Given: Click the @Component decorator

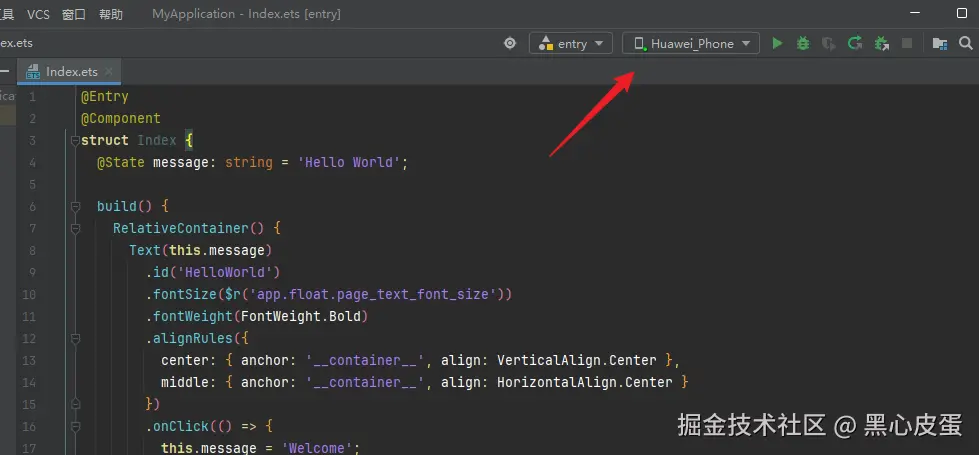Looking at the screenshot, I should tap(121, 119).
